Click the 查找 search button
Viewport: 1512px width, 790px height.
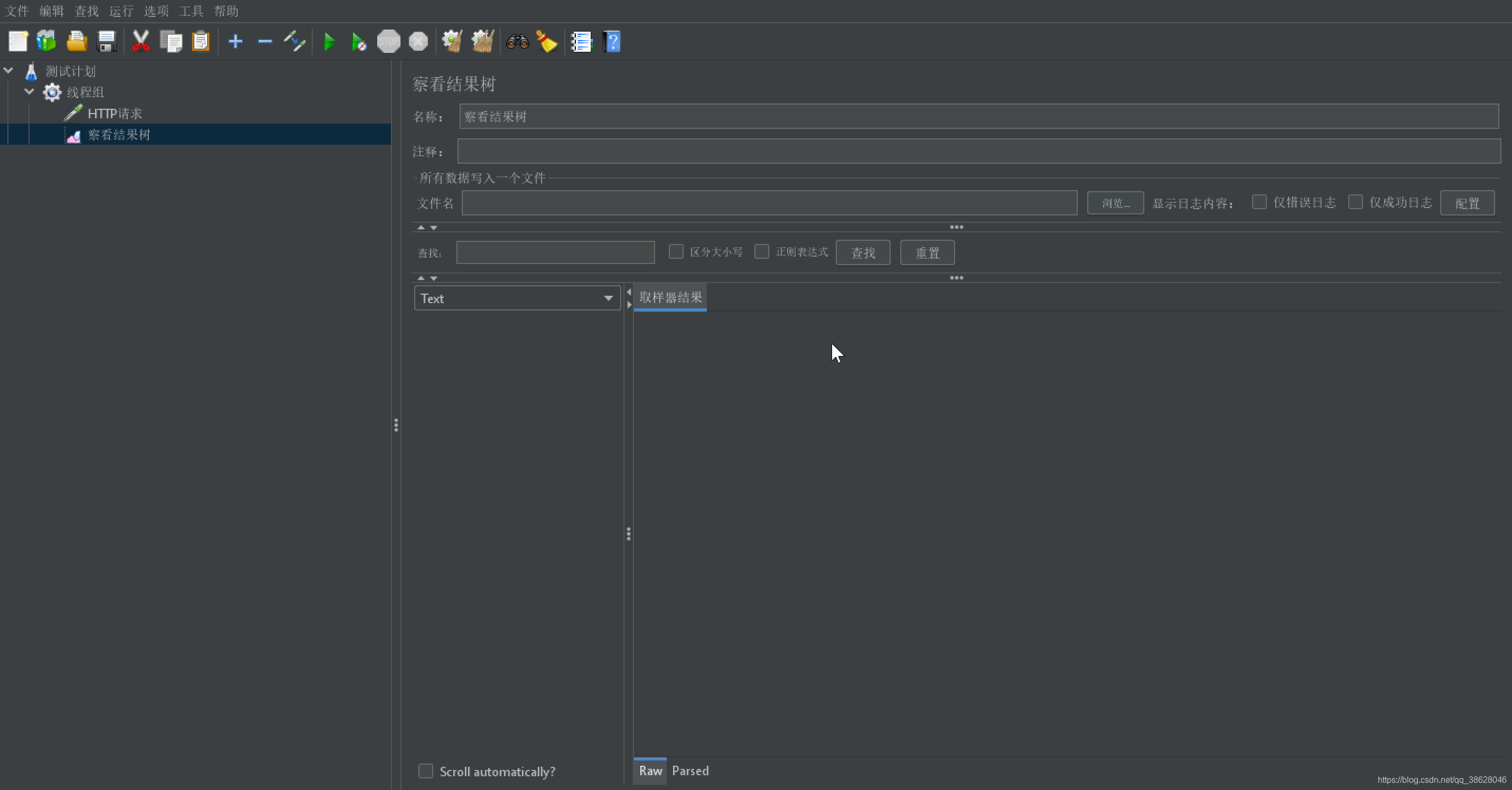[863, 253]
